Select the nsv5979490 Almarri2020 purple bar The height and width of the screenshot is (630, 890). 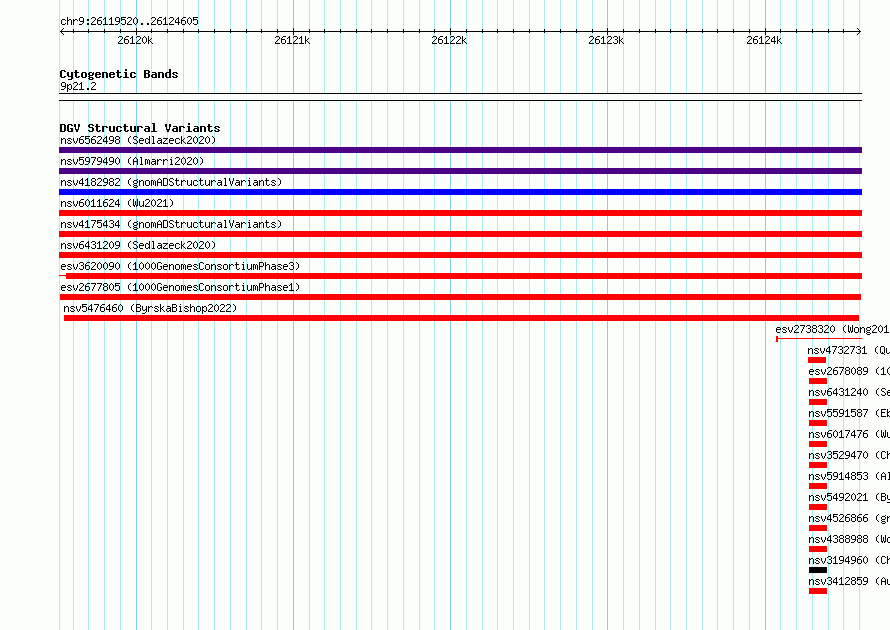pos(460,171)
